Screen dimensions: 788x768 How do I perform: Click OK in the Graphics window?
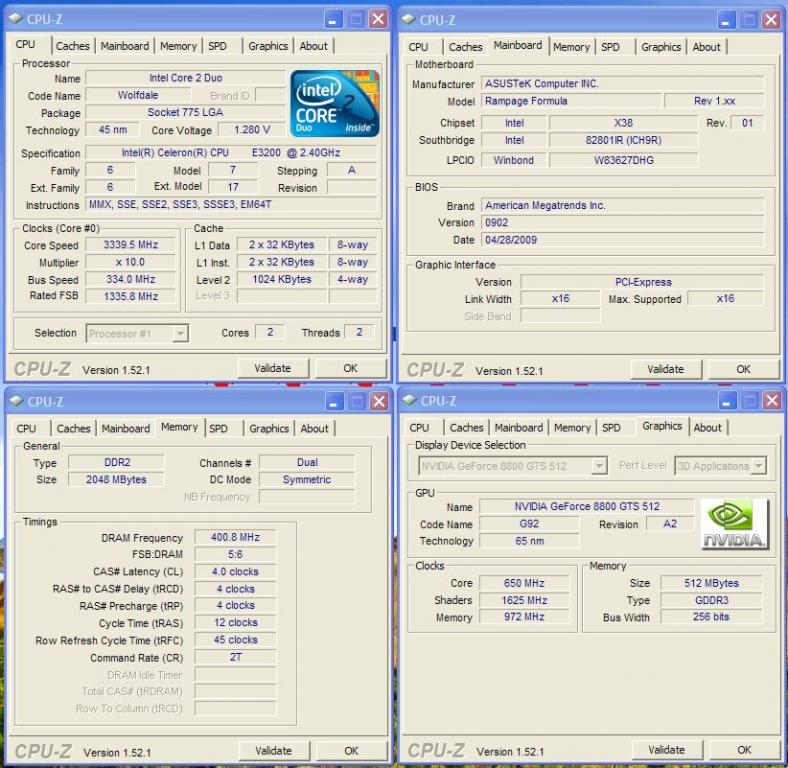[744, 750]
